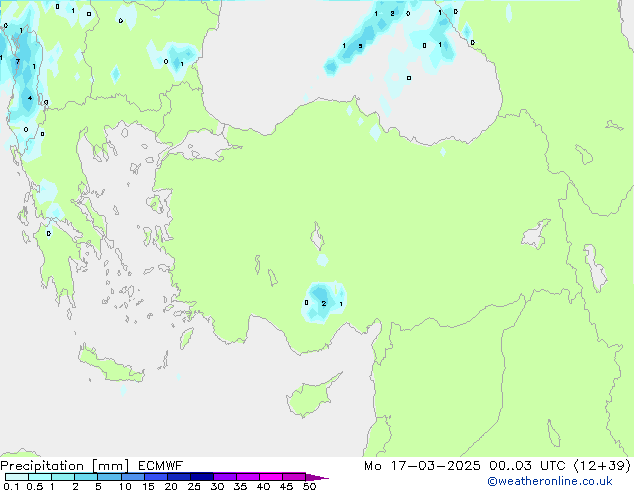Click the 0.1–0.5 mm legend color swatch
The width and height of the screenshot is (634, 490).
point(17,477)
